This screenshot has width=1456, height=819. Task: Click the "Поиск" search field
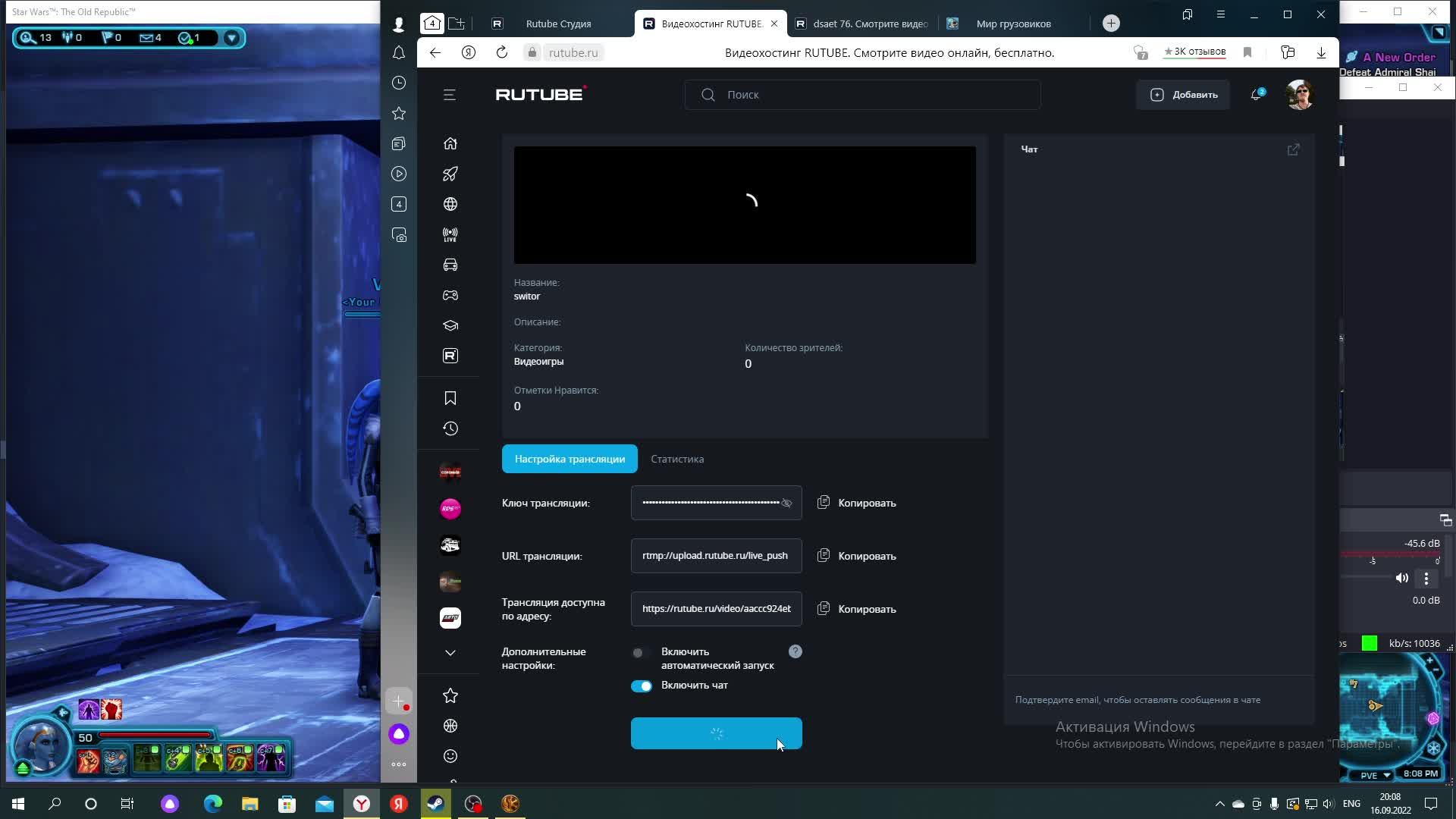[x=862, y=95]
